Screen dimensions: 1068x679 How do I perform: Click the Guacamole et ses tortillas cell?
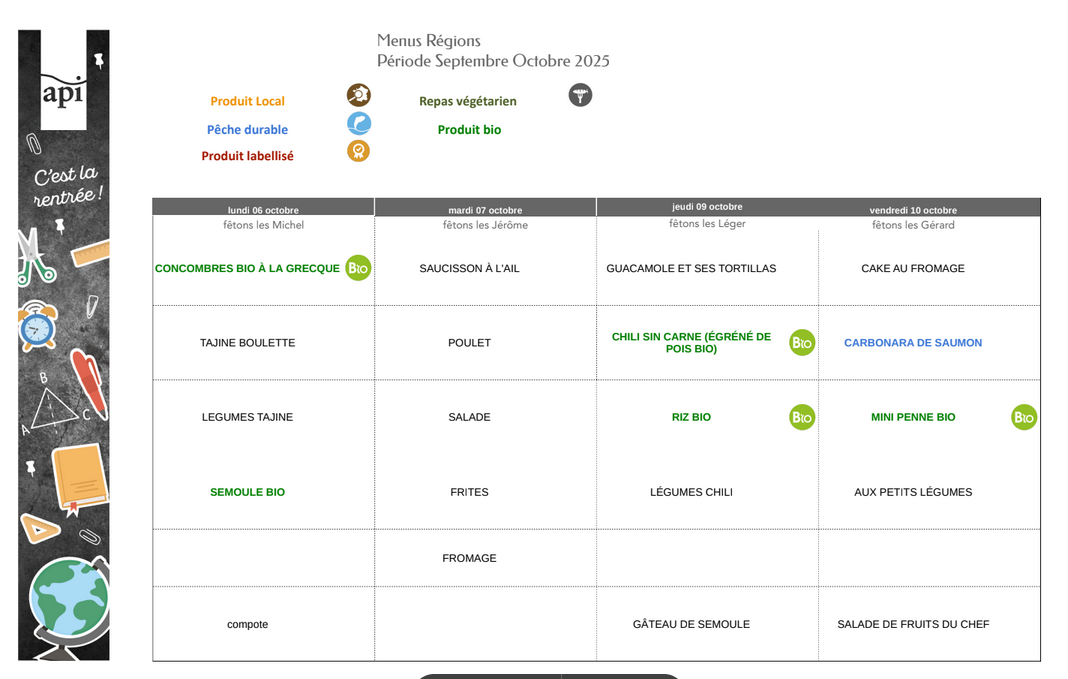coord(691,268)
